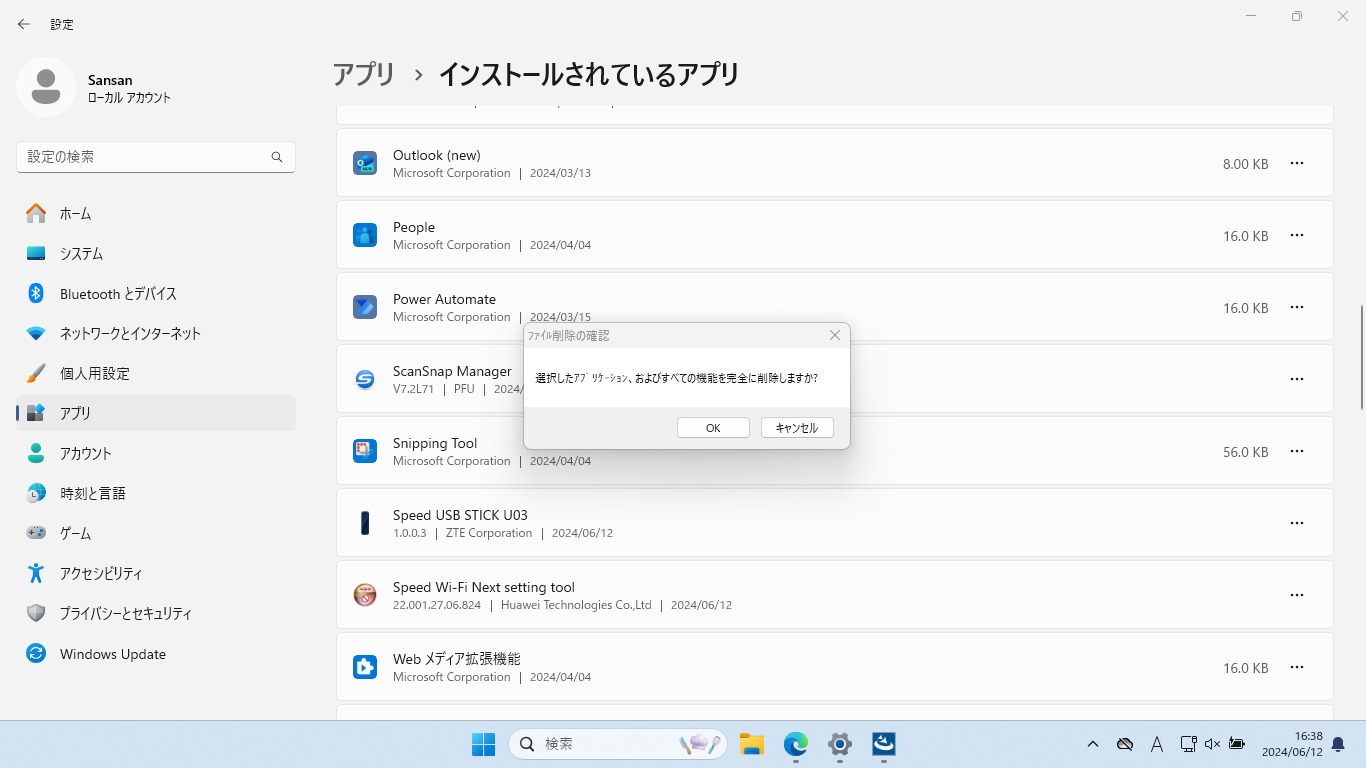Open more options for People
1366x768 pixels.
click(x=1297, y=235)
